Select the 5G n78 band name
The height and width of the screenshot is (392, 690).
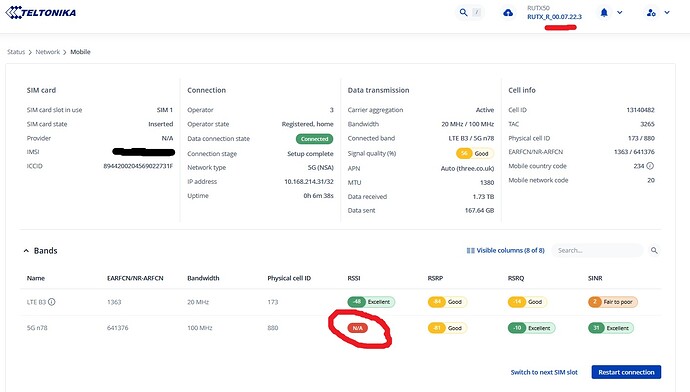click(37, 328)
